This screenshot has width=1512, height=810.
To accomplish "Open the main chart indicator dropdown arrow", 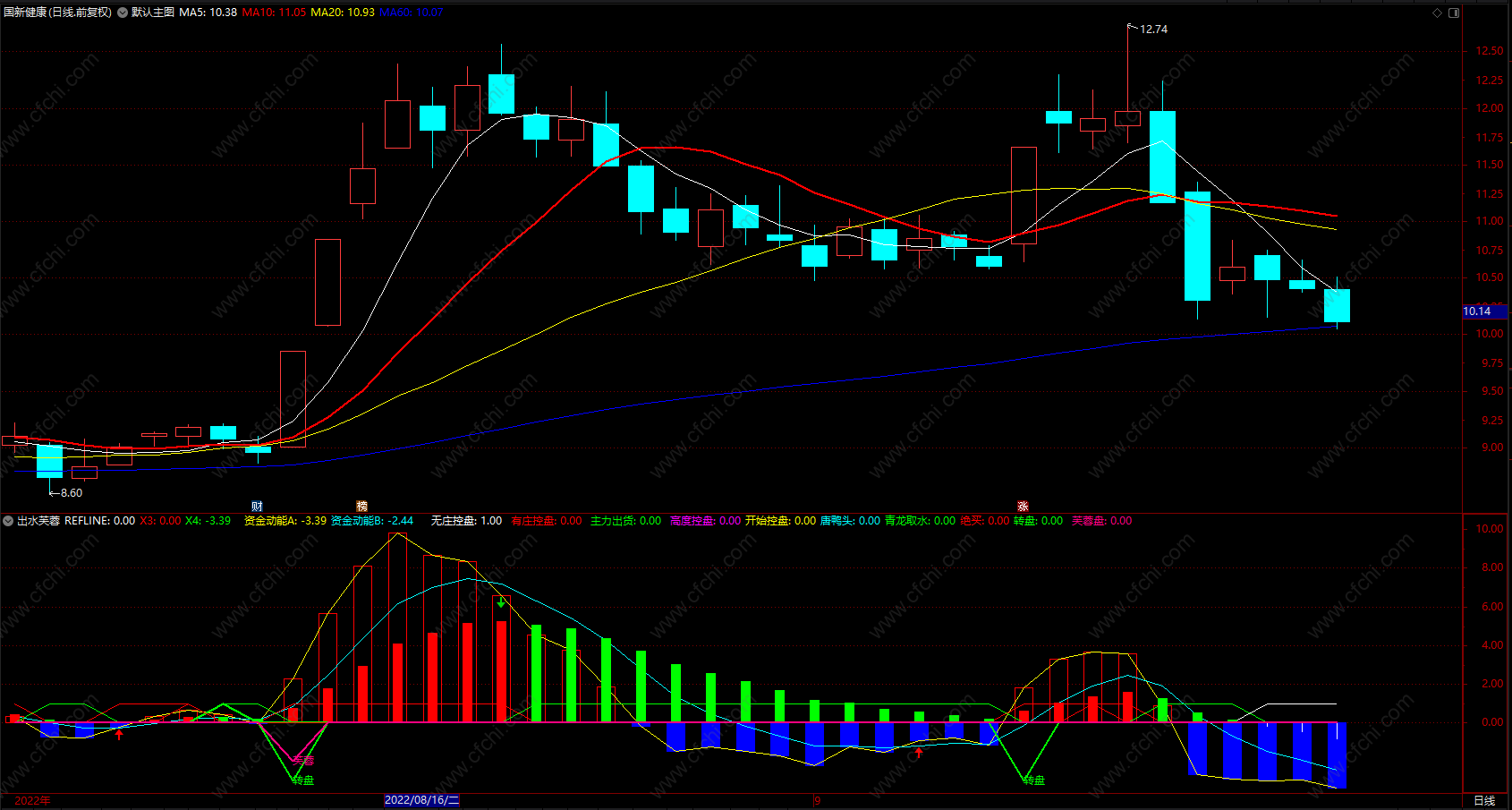I will pos(123,13).
